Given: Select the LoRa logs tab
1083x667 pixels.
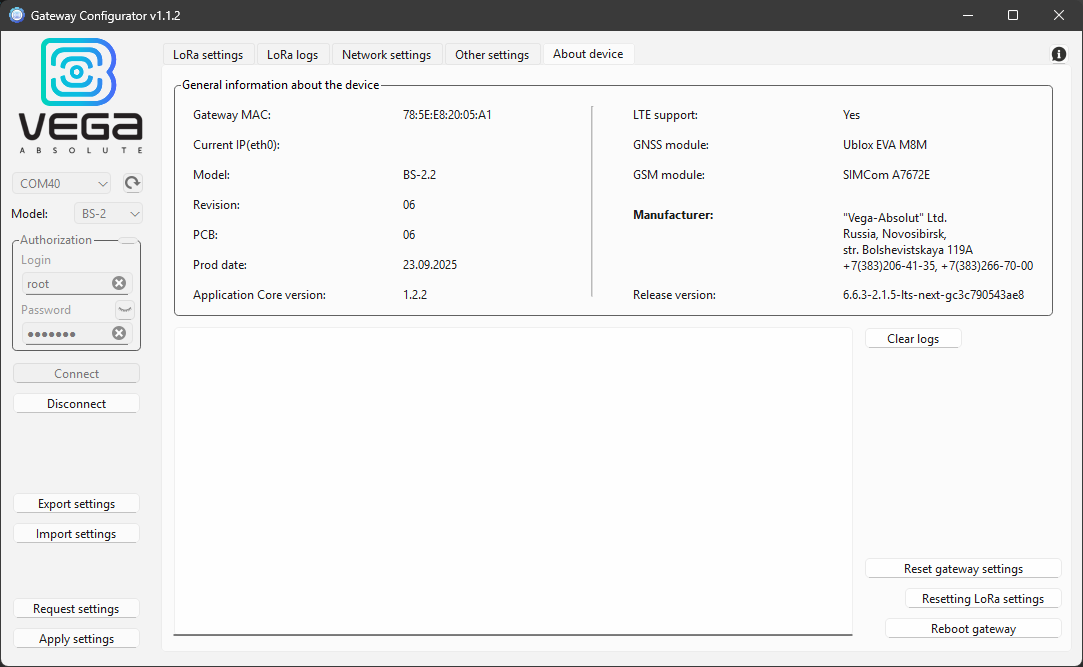Looking at the screenshot, I should click(292, 54).
